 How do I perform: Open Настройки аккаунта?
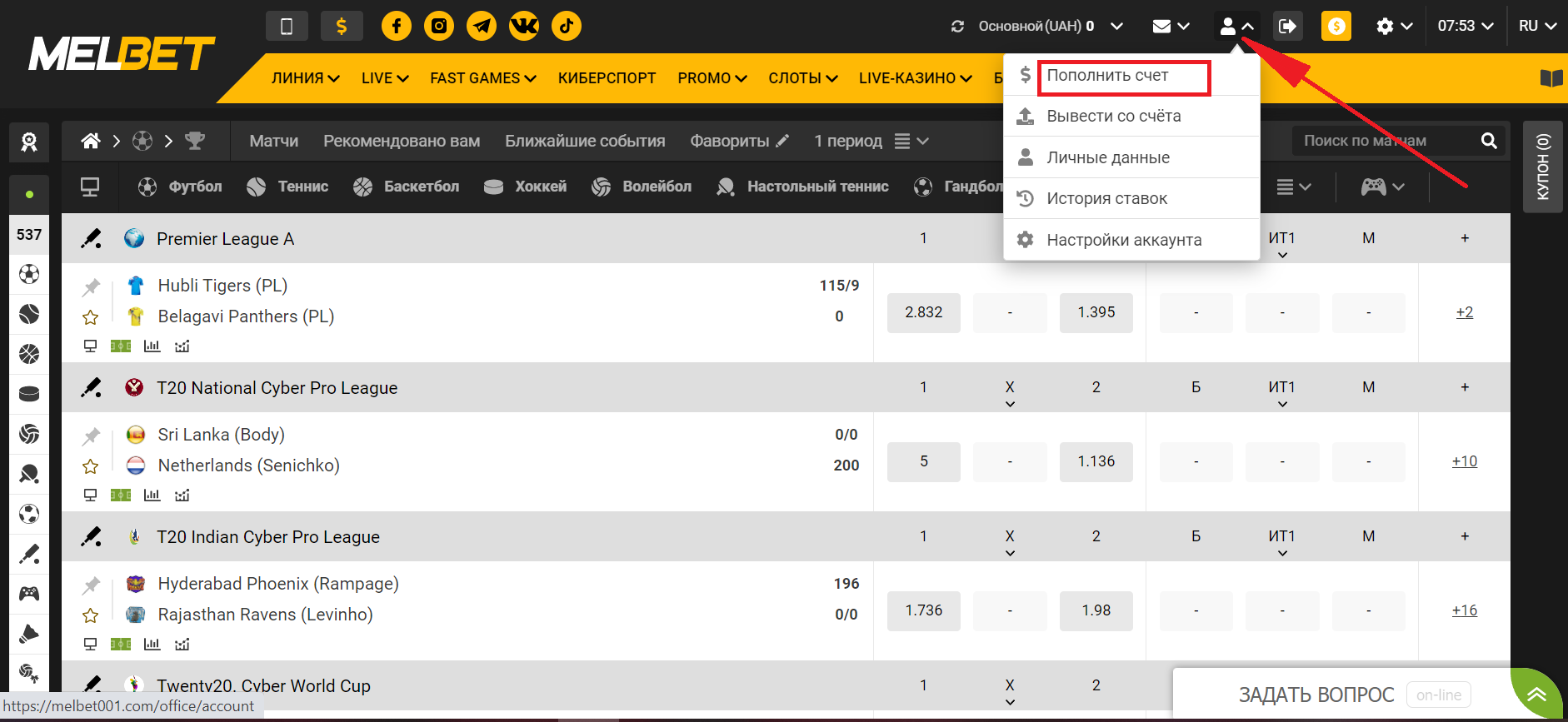tap(1131, 240)
